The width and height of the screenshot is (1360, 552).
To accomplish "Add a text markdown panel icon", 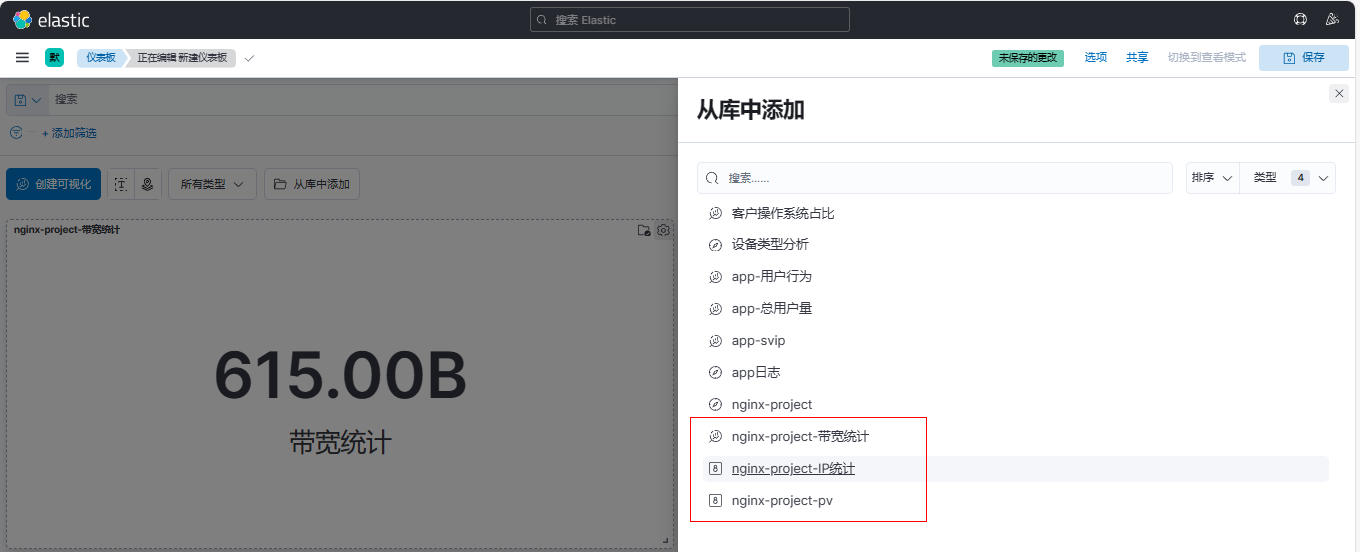I will click(x=121, y=184).
